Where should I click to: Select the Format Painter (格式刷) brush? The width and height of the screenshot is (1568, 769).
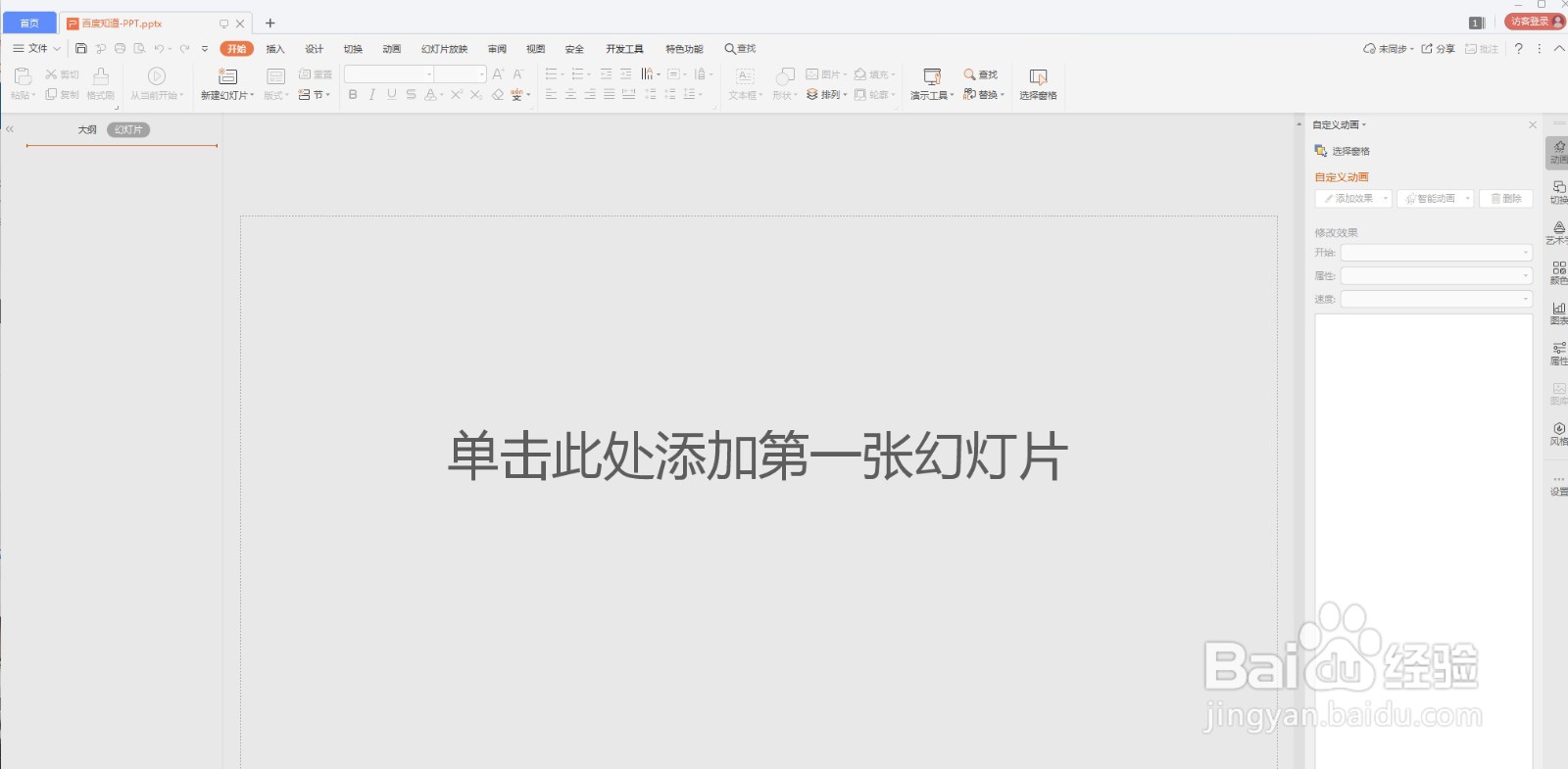pyautogui.click(x=100, y=75)
